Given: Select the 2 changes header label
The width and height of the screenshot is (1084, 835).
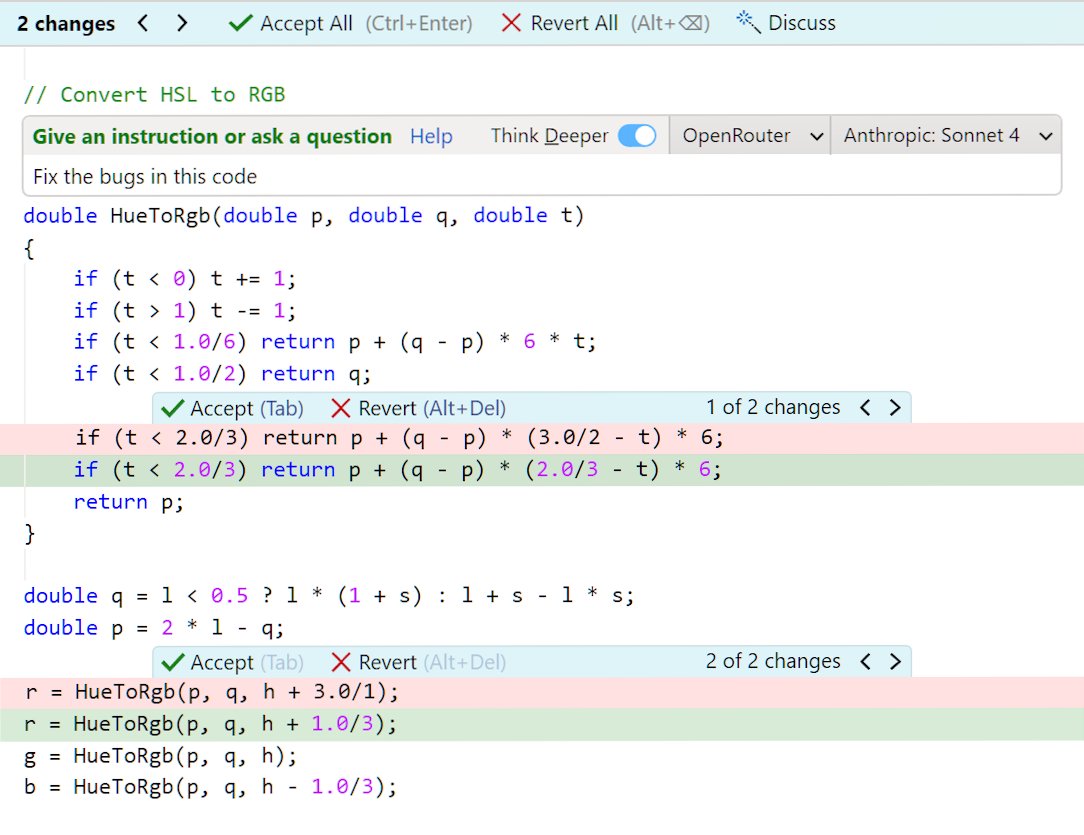Looking at the screenshot, I should [65, 22].
